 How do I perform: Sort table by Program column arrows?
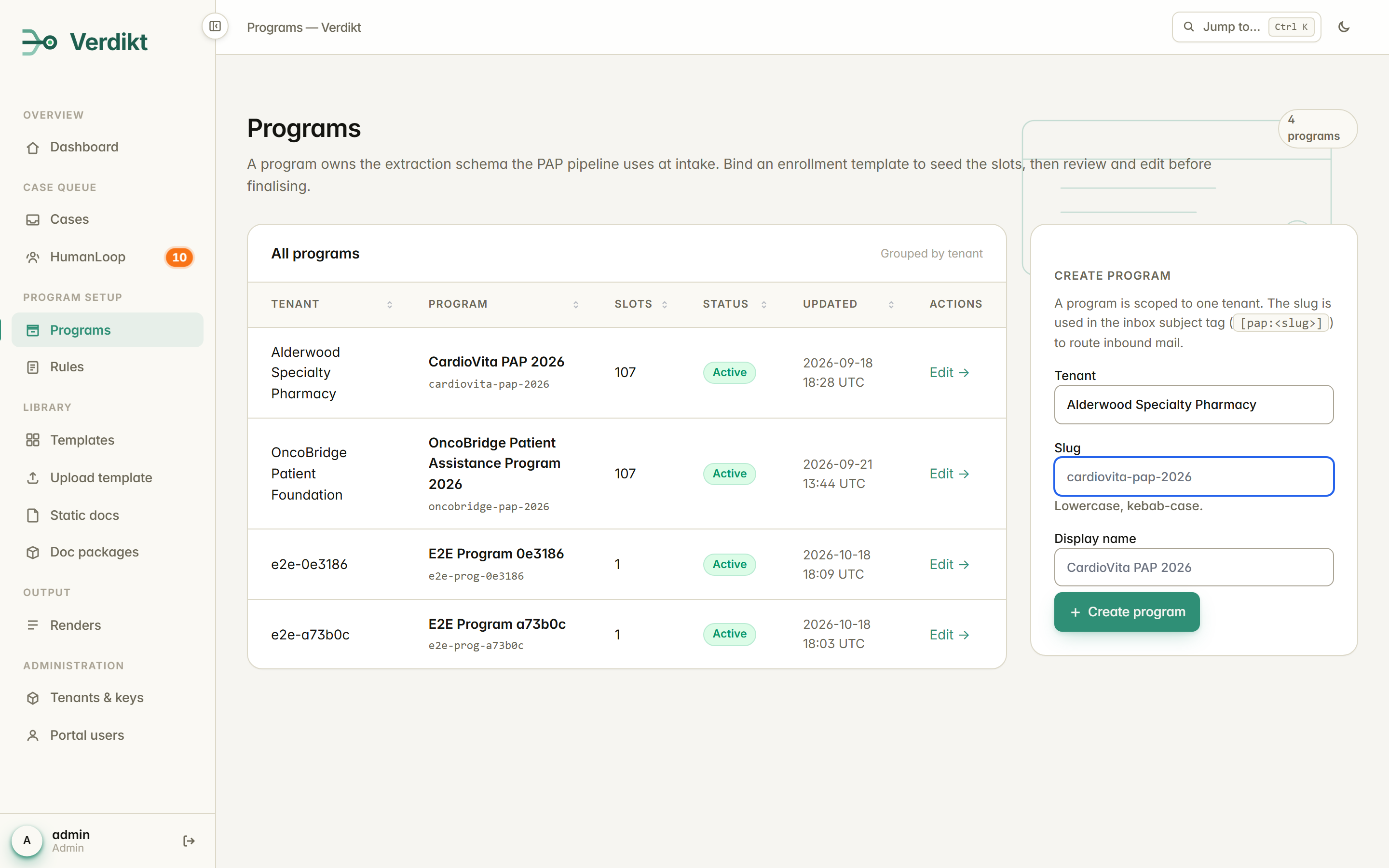coord(576,305)
